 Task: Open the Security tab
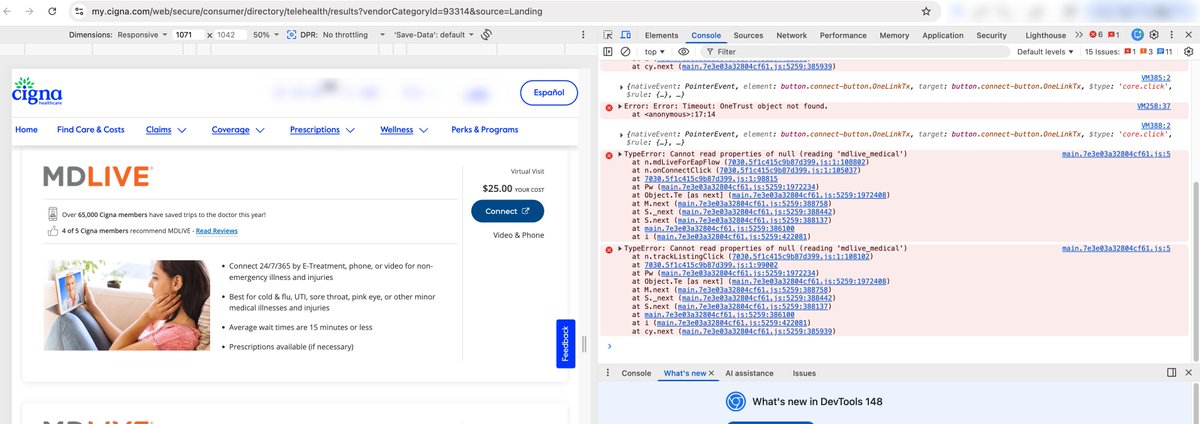pyautogui.click(x=991, y=35)
